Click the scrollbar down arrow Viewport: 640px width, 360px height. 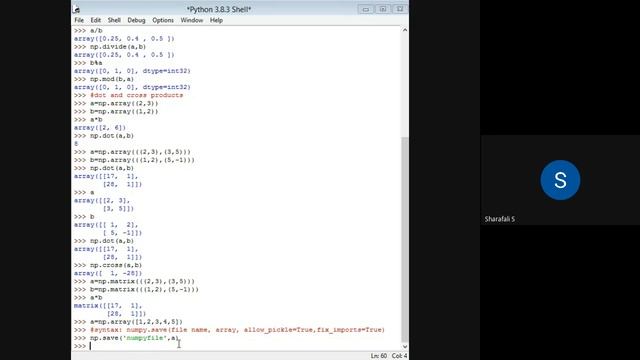(404, 347)
